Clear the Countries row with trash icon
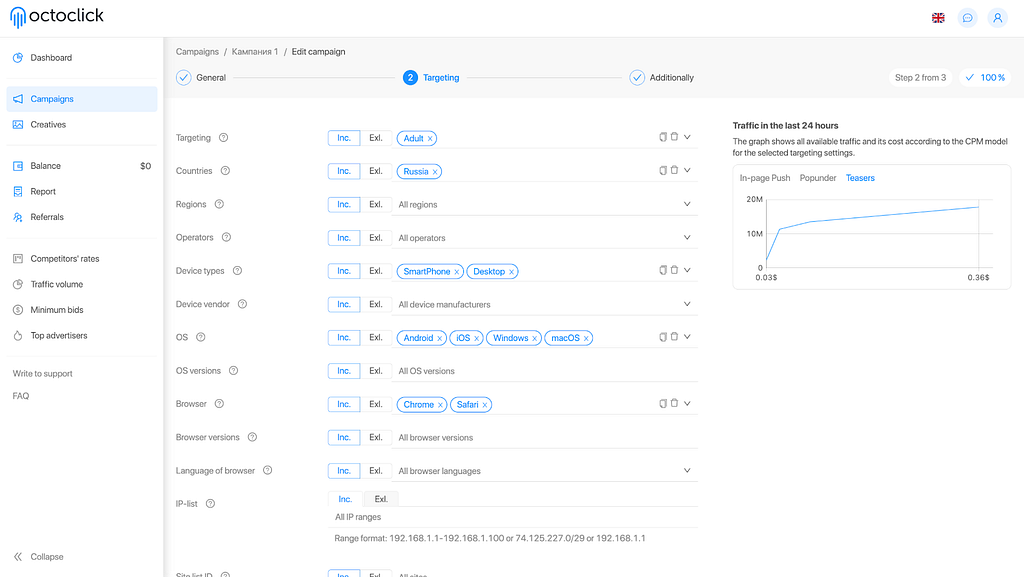1024x577 pixels. pos(675,170)
